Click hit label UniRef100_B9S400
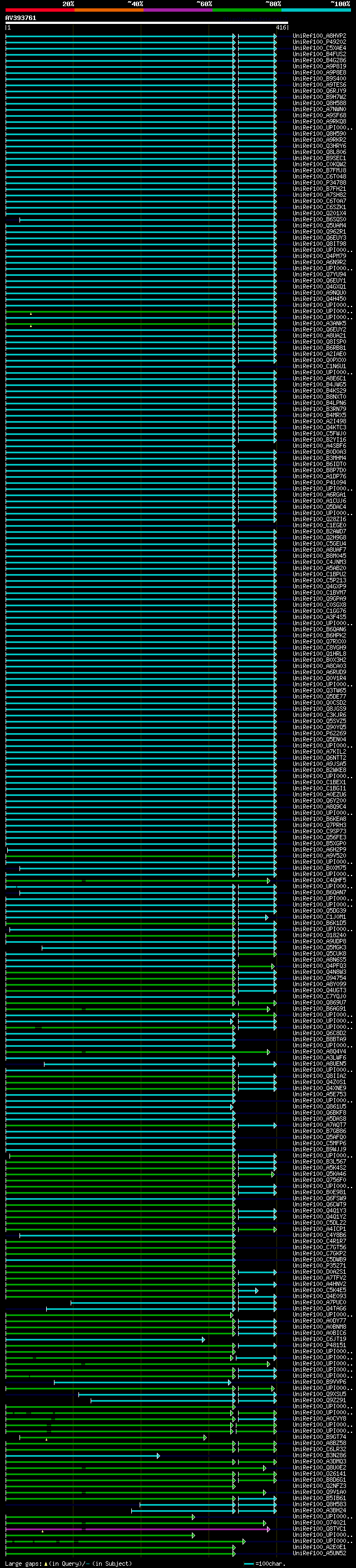 [x=319, y=78]
